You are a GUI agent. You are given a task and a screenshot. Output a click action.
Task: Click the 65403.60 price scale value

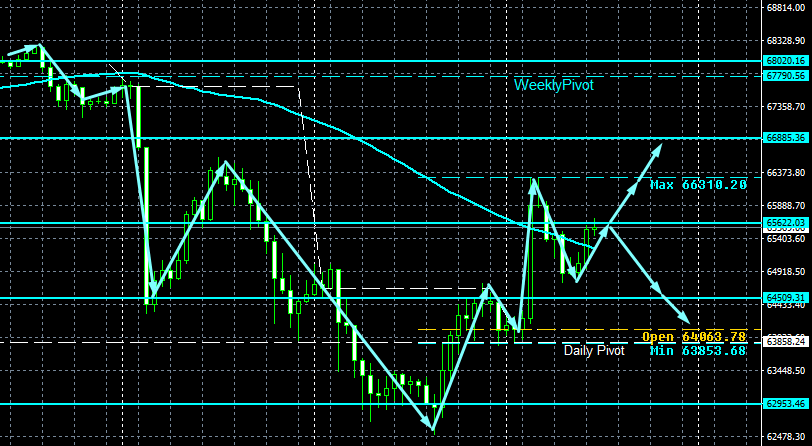786,239
